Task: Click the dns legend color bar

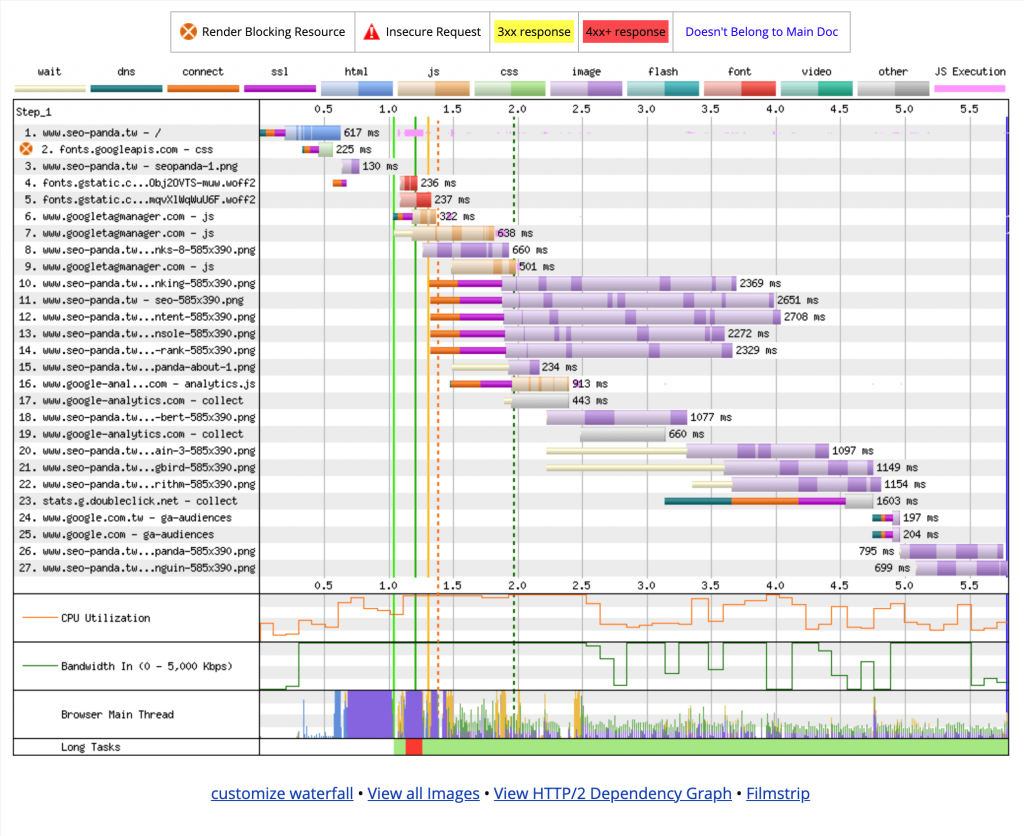Action: pyautogui.click(x=127, y=88)
